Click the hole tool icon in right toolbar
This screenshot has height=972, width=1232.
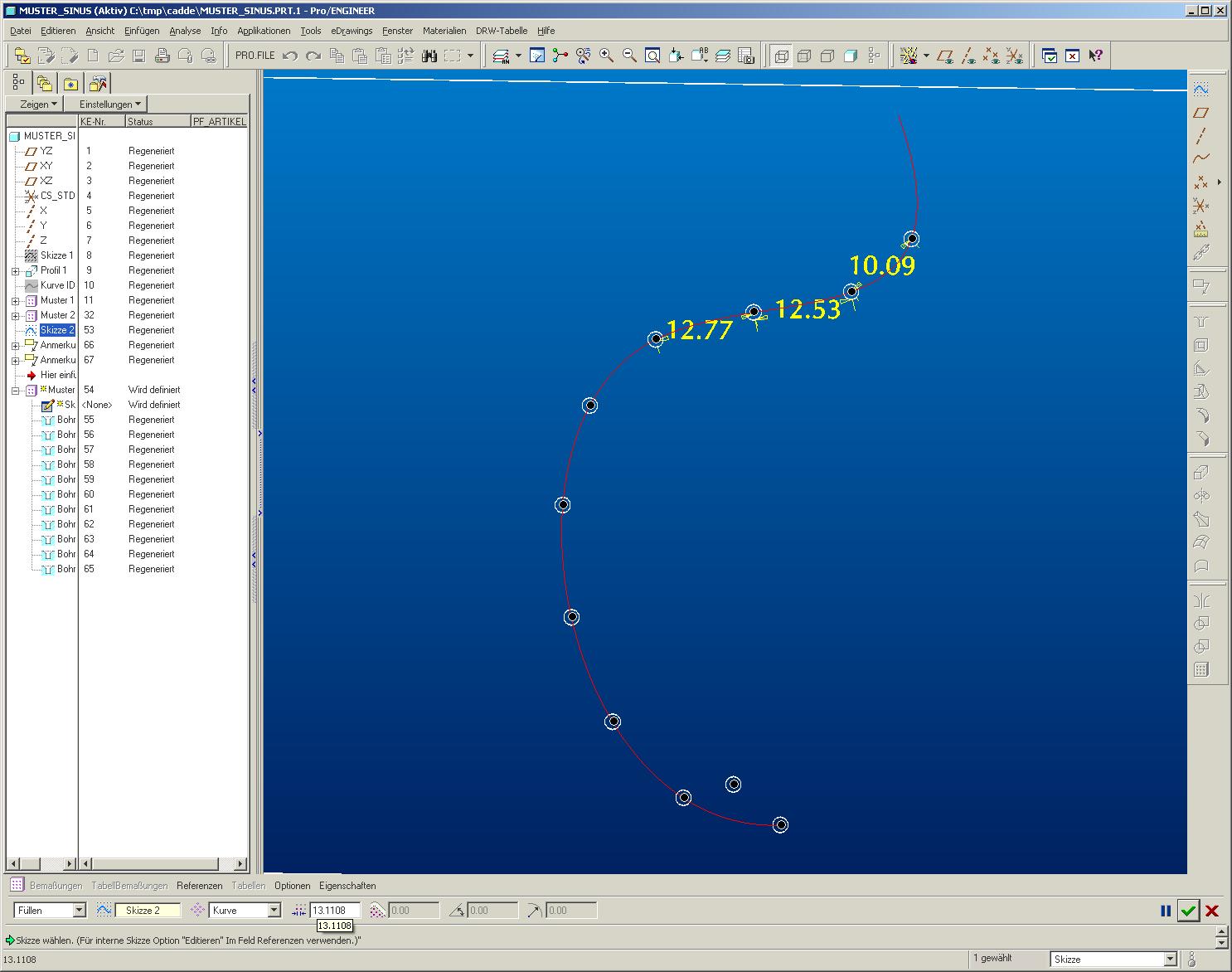click(1200, 322)
